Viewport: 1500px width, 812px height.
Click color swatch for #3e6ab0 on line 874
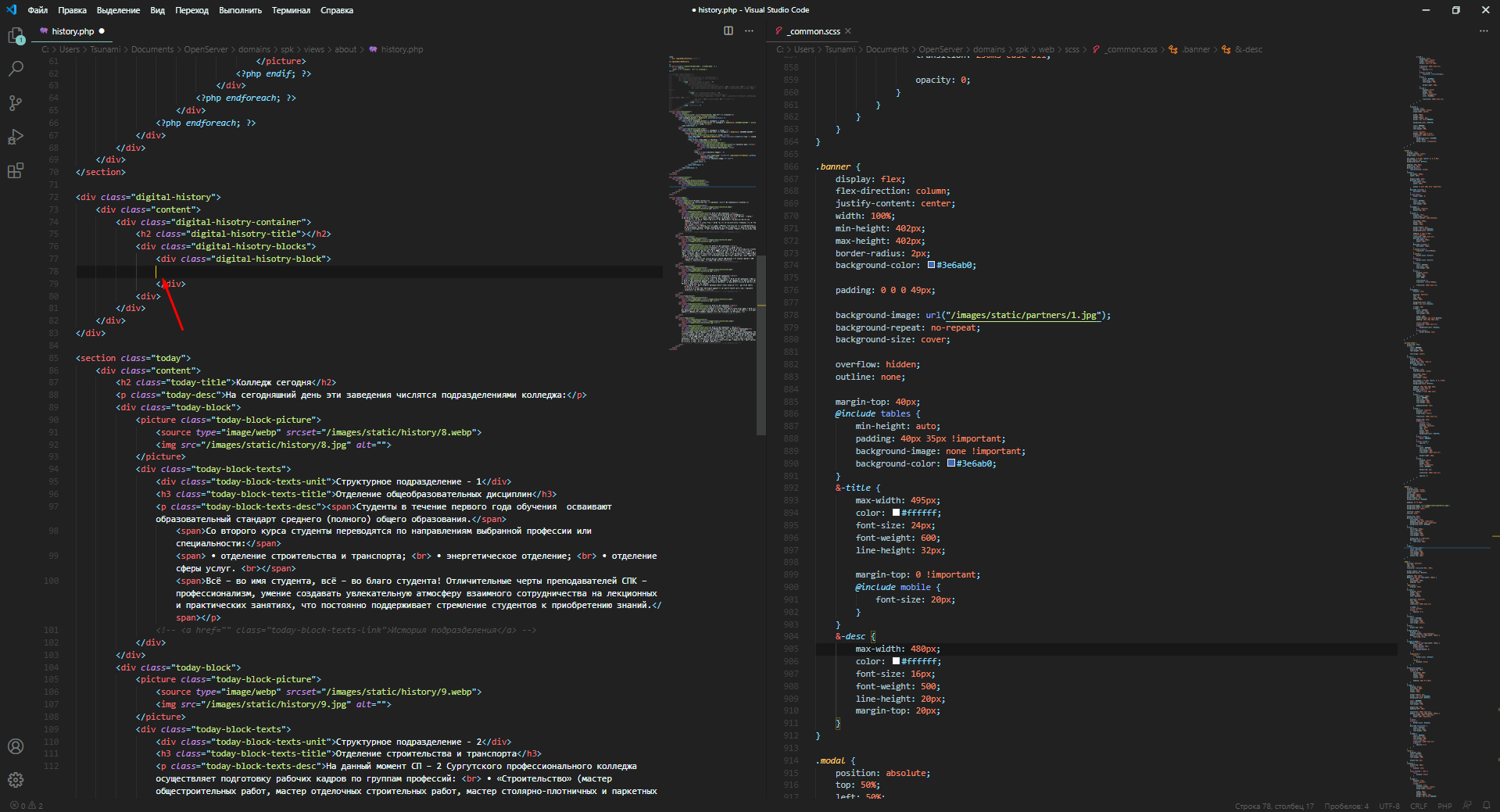point(932,265)
